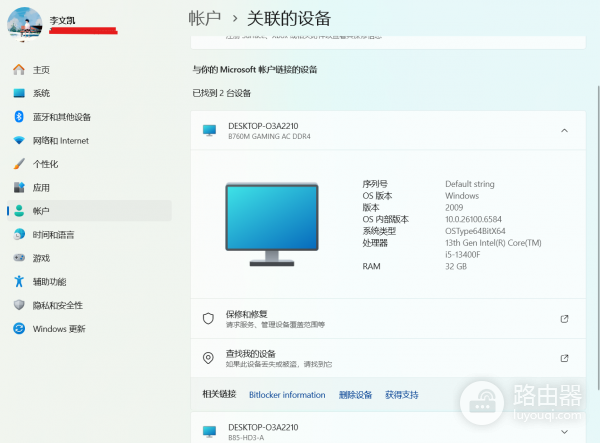The width and height of the screenshot is (600, 443).
Task: Click the Privacy & security (隐私和安全性) shield icon
Action: pos(19,305)
